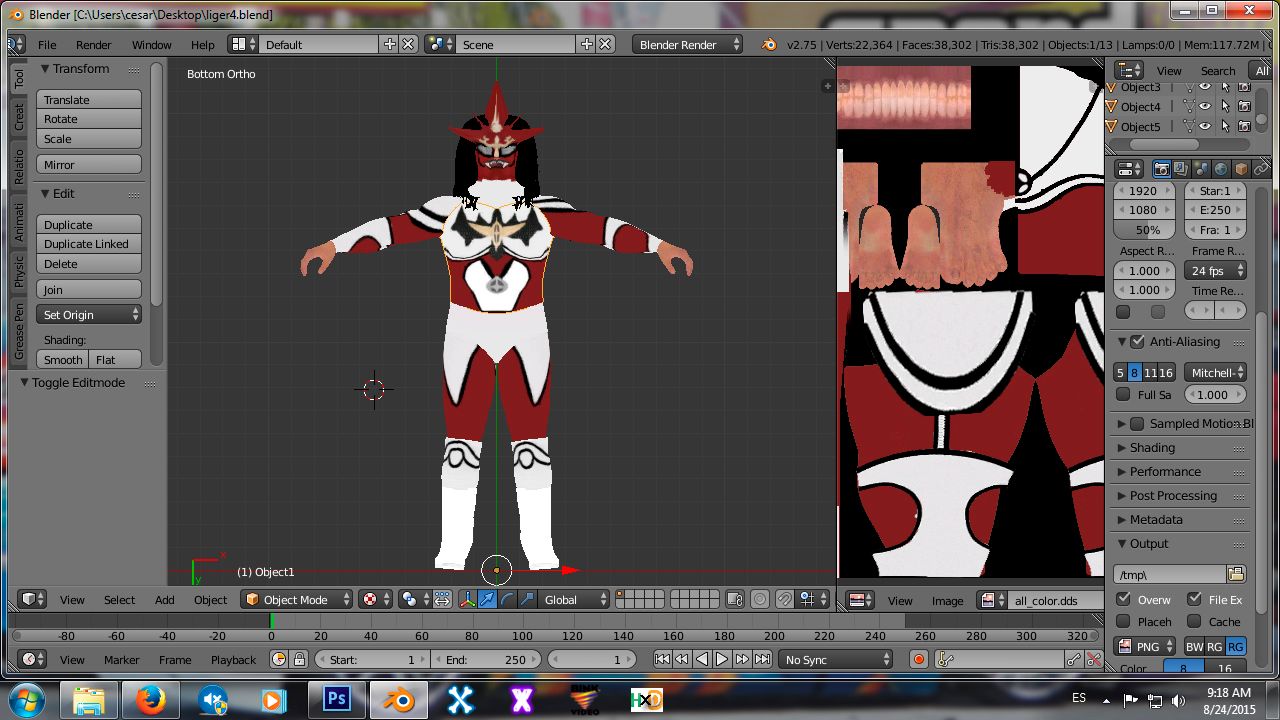Screen dimensions: 1280x720
Task: Click the Blender icon in the info header
Action: (768, 44)
